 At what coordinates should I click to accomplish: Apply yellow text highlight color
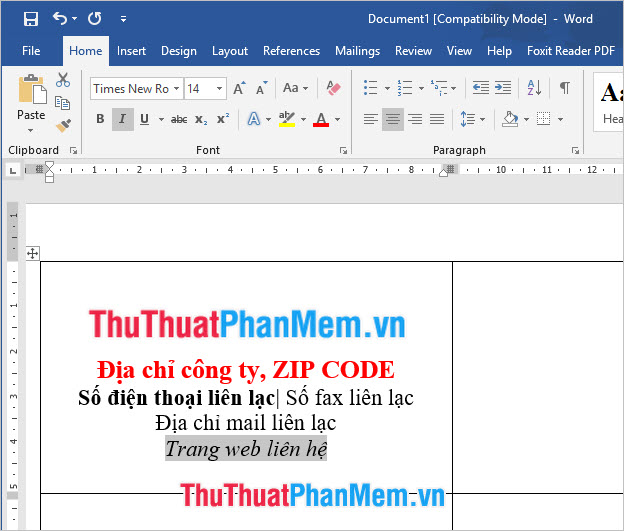287,119
